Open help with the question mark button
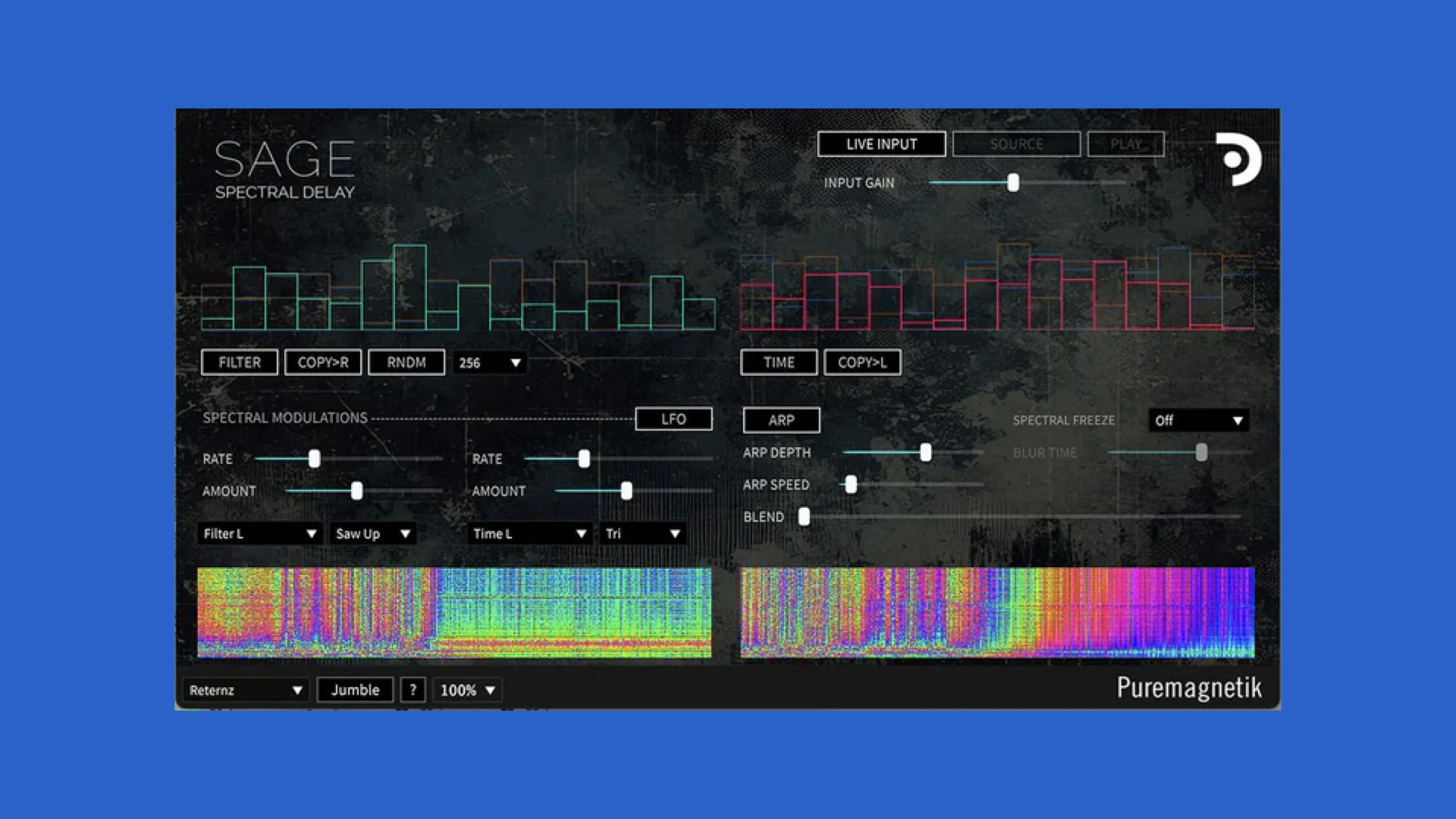Screen dimensions: 1456x819 (x=413, y=690)
